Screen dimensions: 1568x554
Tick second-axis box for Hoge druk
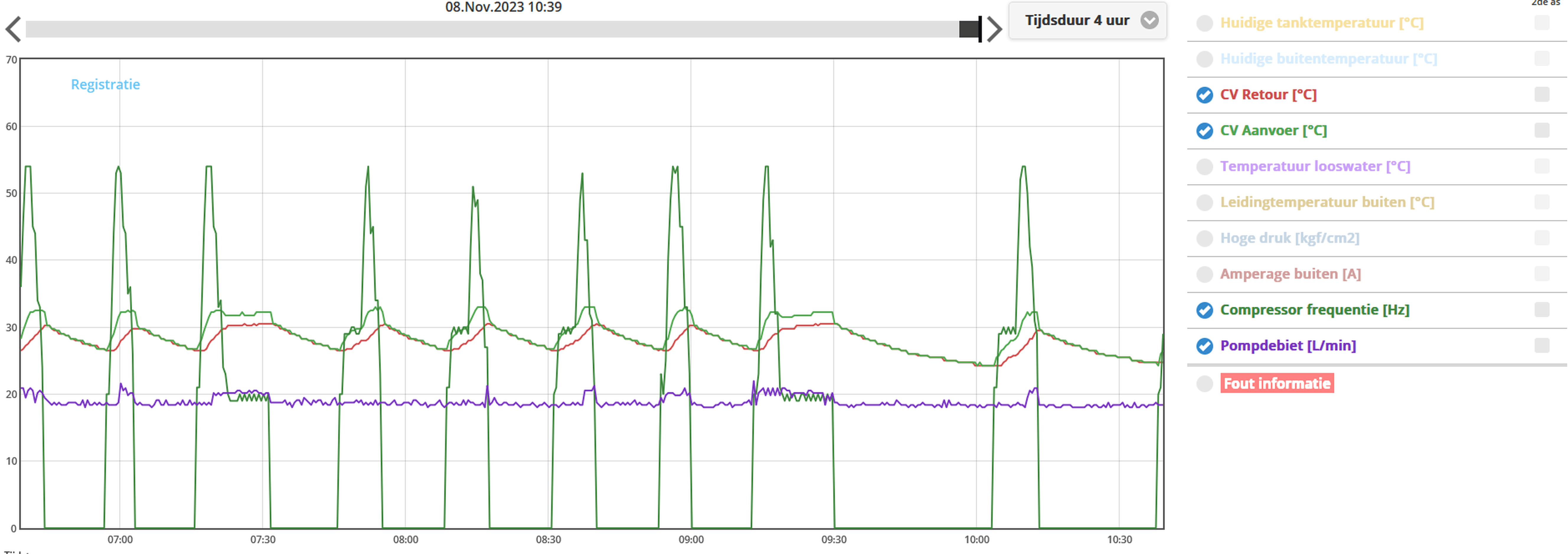(x=1542, y=238)
